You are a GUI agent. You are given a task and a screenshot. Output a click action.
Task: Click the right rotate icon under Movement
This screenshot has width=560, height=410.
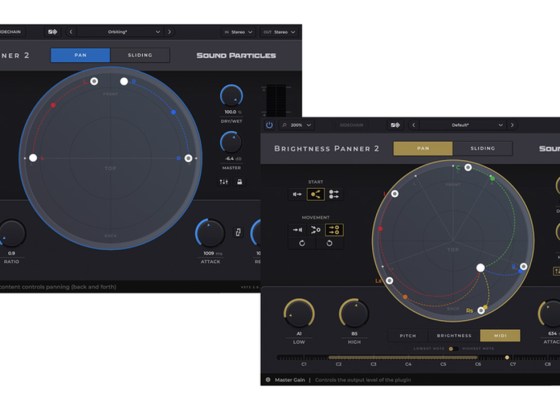[329, 243]
